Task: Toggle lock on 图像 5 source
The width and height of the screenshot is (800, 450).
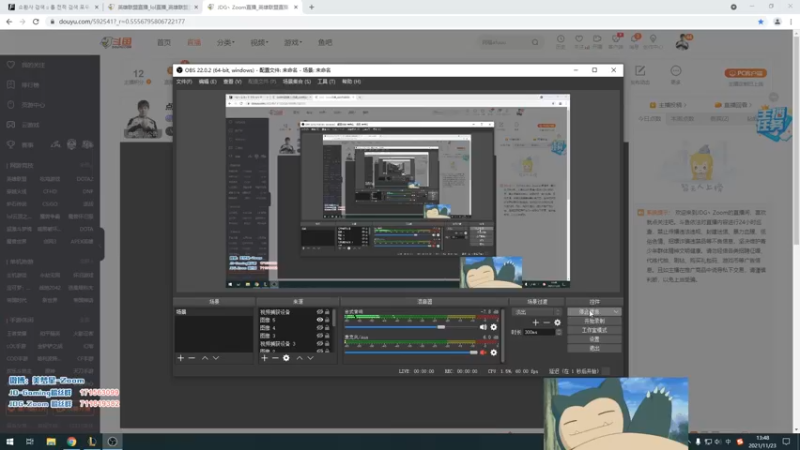Action: tap(327, 320)
